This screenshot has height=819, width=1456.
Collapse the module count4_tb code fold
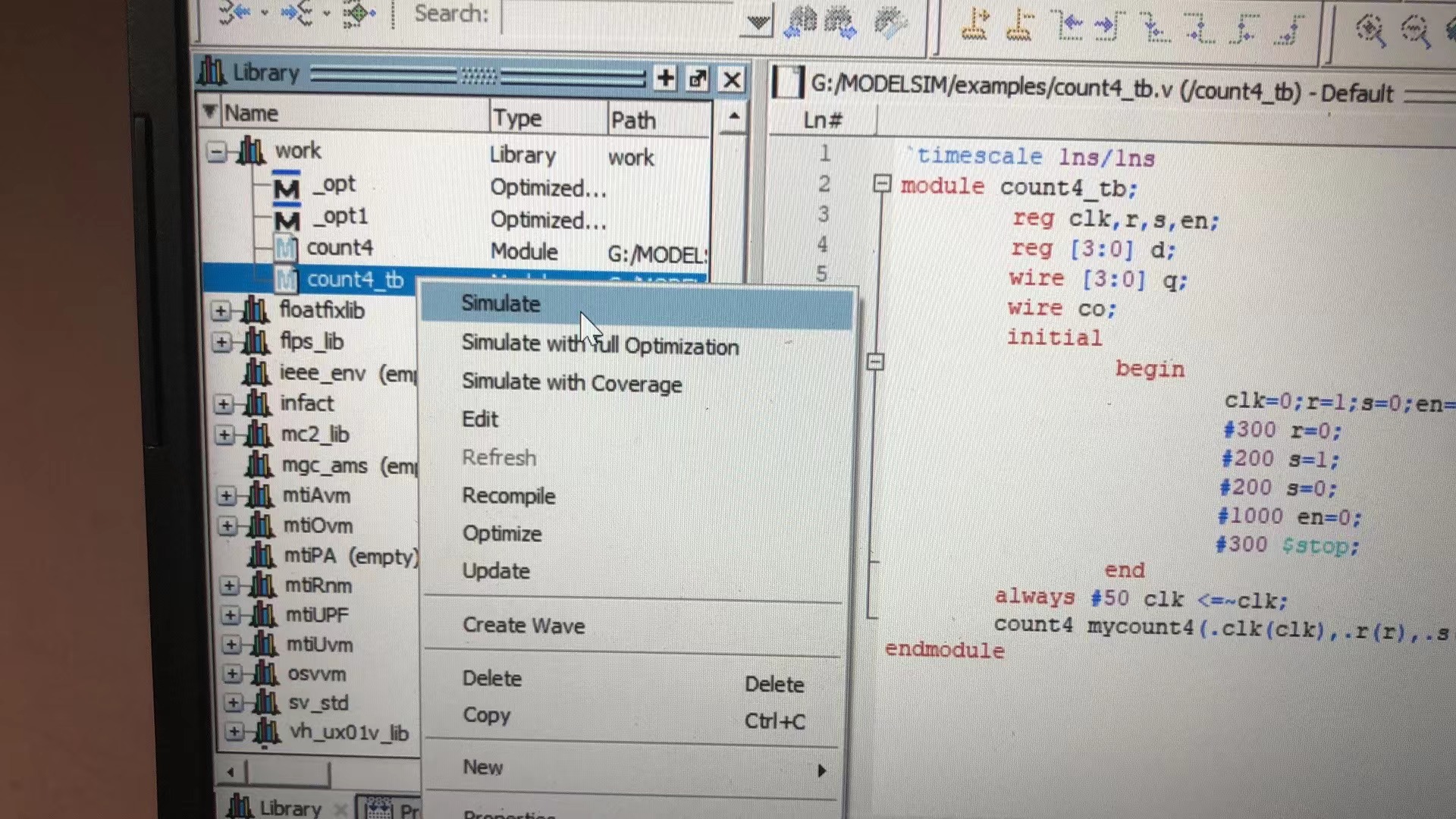pos(881,184)
